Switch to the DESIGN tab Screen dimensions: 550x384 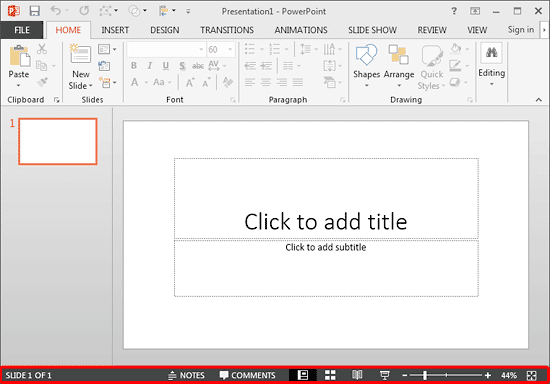[165, 30]
